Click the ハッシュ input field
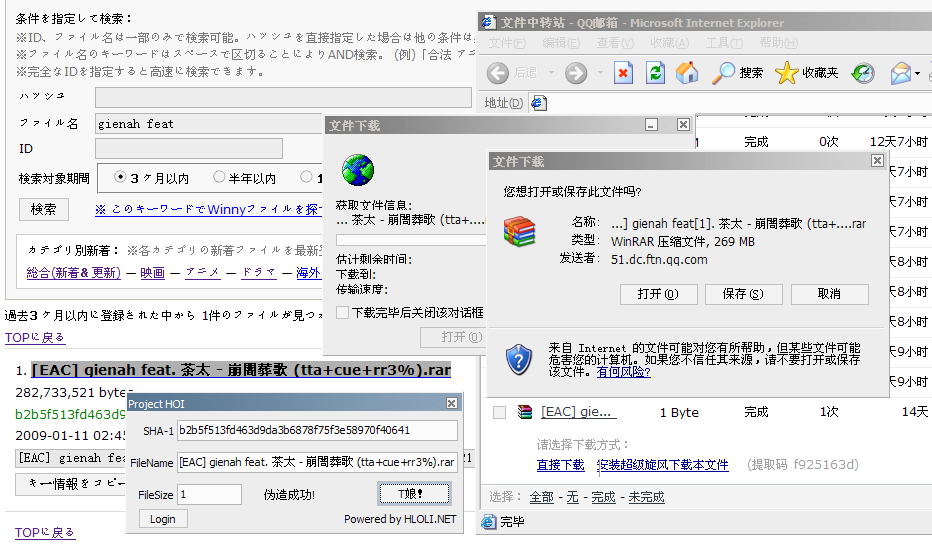 click(284, 98)
